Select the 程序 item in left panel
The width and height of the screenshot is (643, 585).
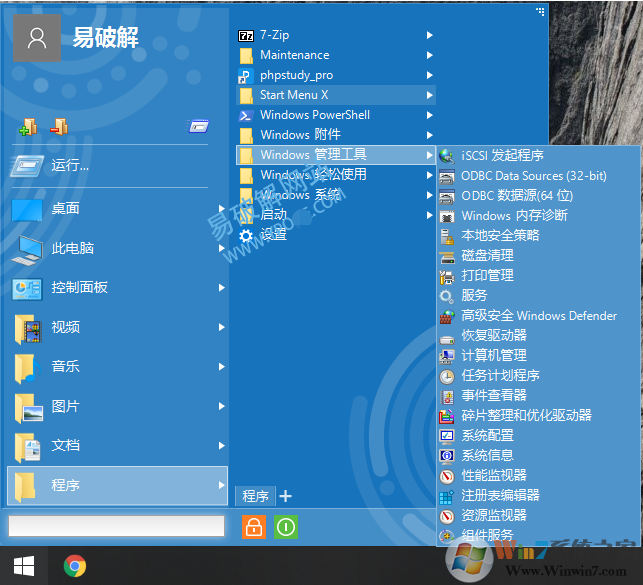tap(118, 485)
